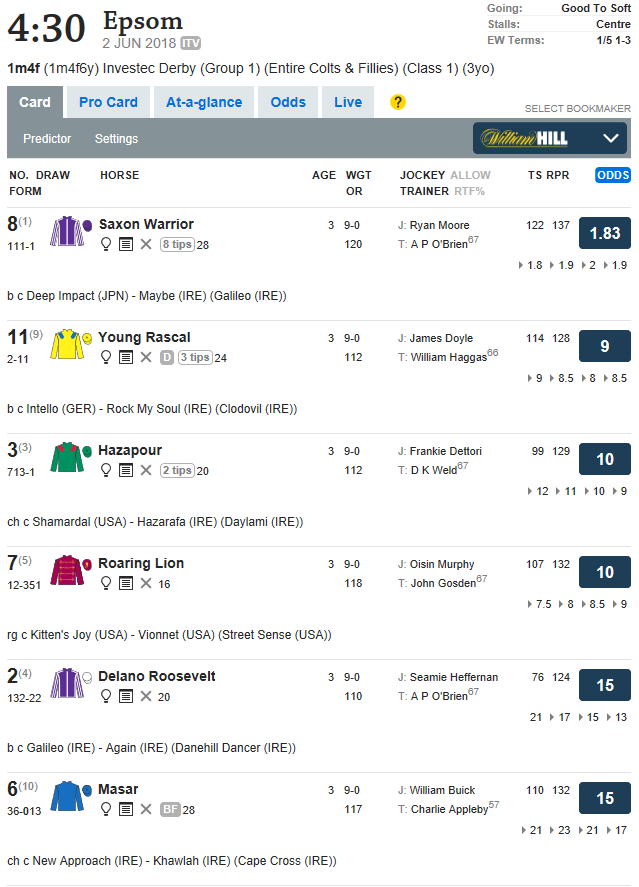Click the X icon beside Saxon Warrior
This screenshot has height=887, width=639.
tap(146, 244)
